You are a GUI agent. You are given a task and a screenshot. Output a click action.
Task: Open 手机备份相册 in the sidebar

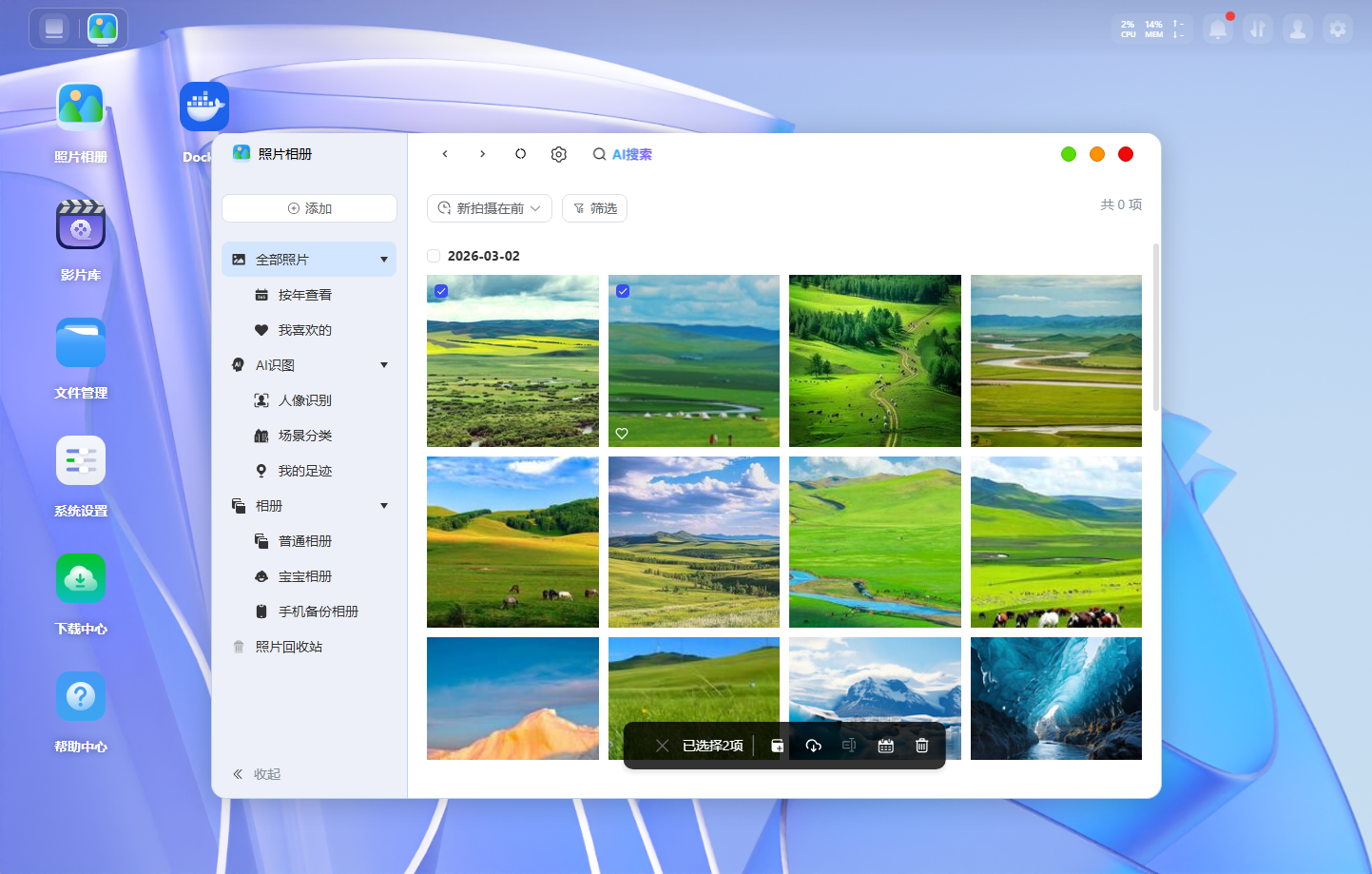click(x=309, y=612)
